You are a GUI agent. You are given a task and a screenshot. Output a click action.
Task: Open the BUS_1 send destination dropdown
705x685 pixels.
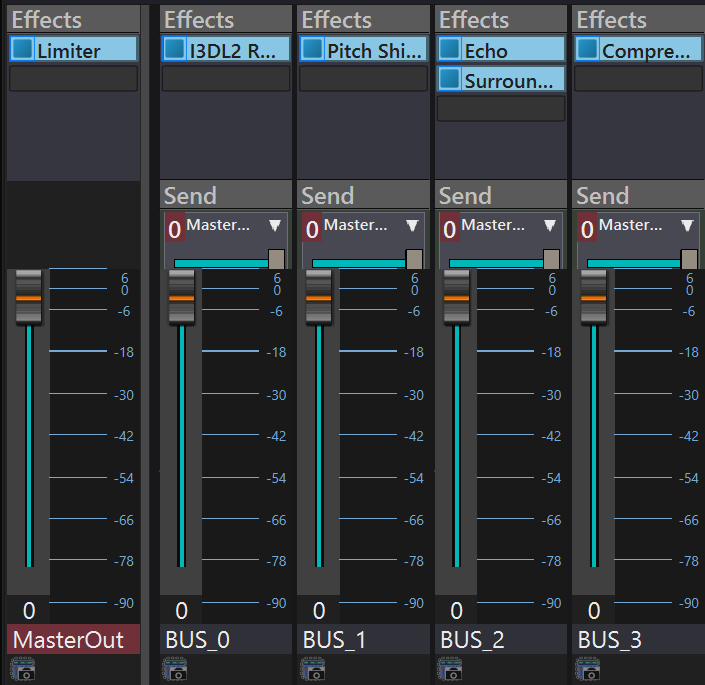point(412,225)
